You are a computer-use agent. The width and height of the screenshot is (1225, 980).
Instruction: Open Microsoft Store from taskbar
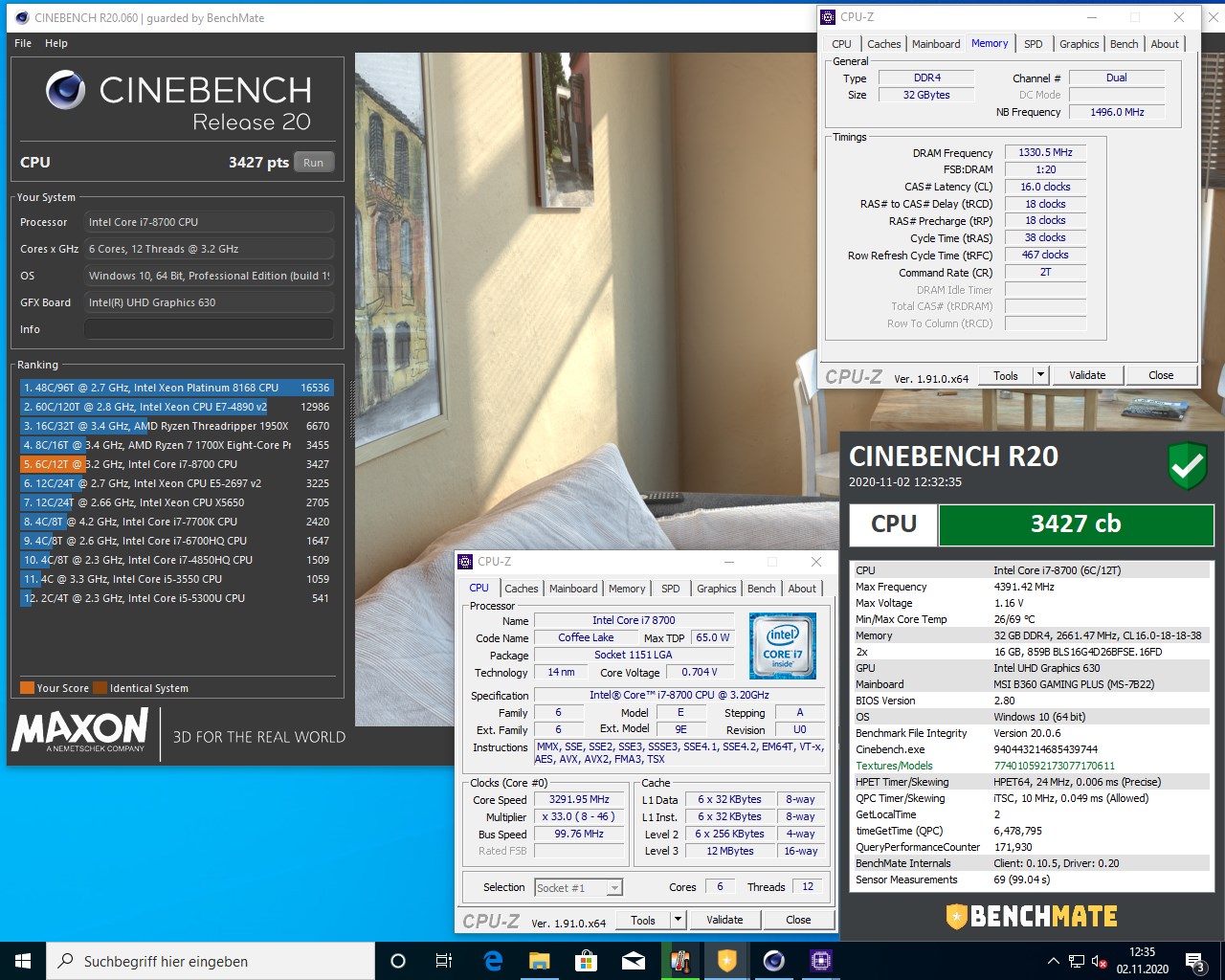tap(587, 961)
